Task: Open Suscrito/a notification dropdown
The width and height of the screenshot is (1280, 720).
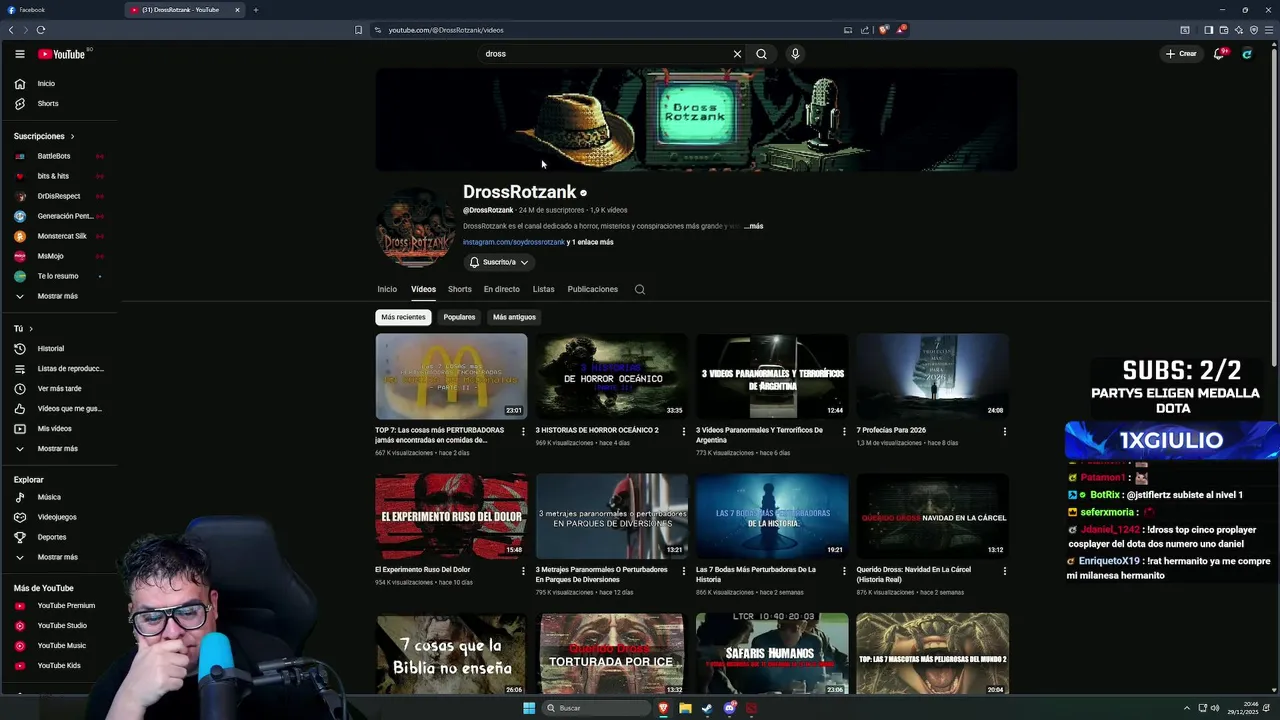Action: 499,262
